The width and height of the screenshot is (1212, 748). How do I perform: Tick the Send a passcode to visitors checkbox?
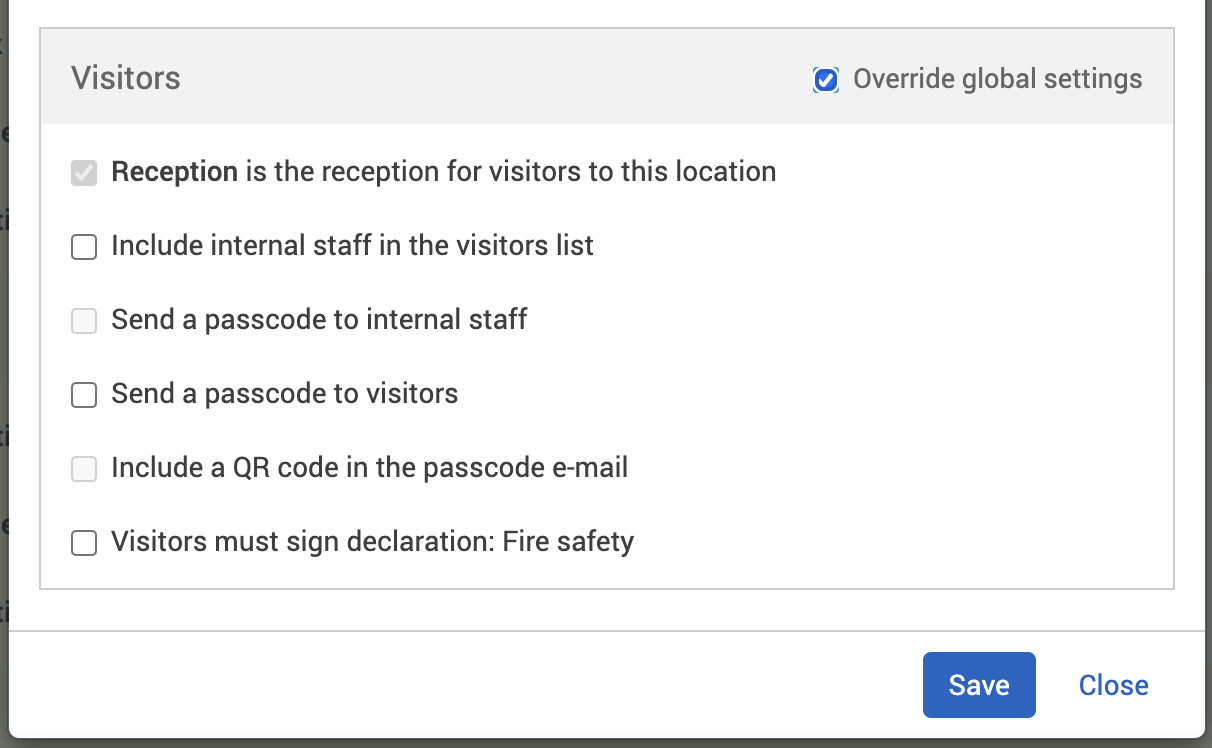pos(84,394)
